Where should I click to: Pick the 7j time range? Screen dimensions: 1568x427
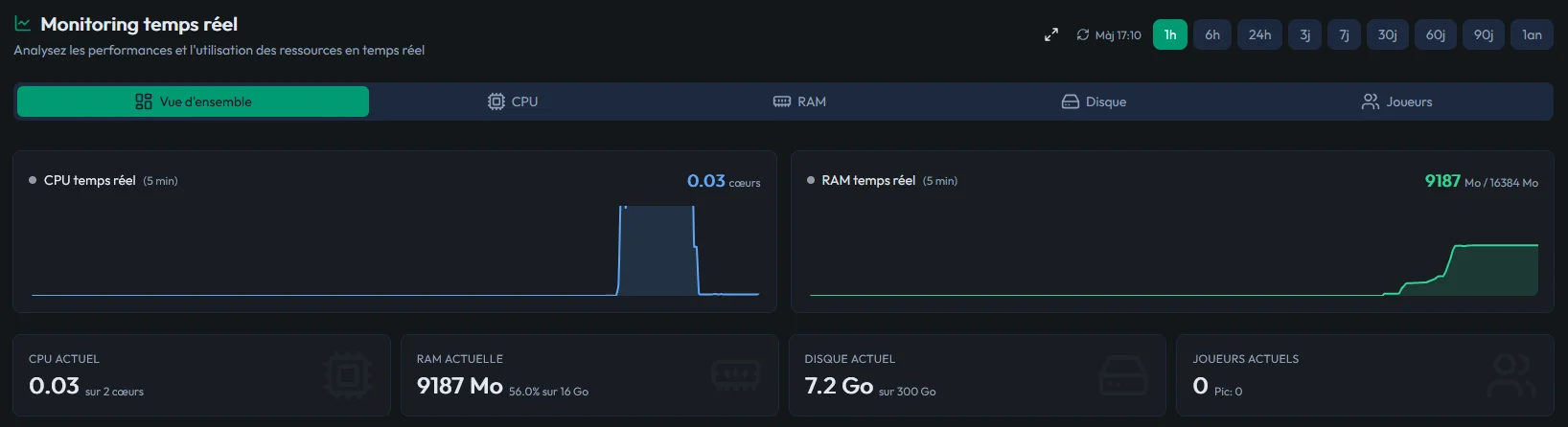pyautogui.click(x=1344, y=34)
